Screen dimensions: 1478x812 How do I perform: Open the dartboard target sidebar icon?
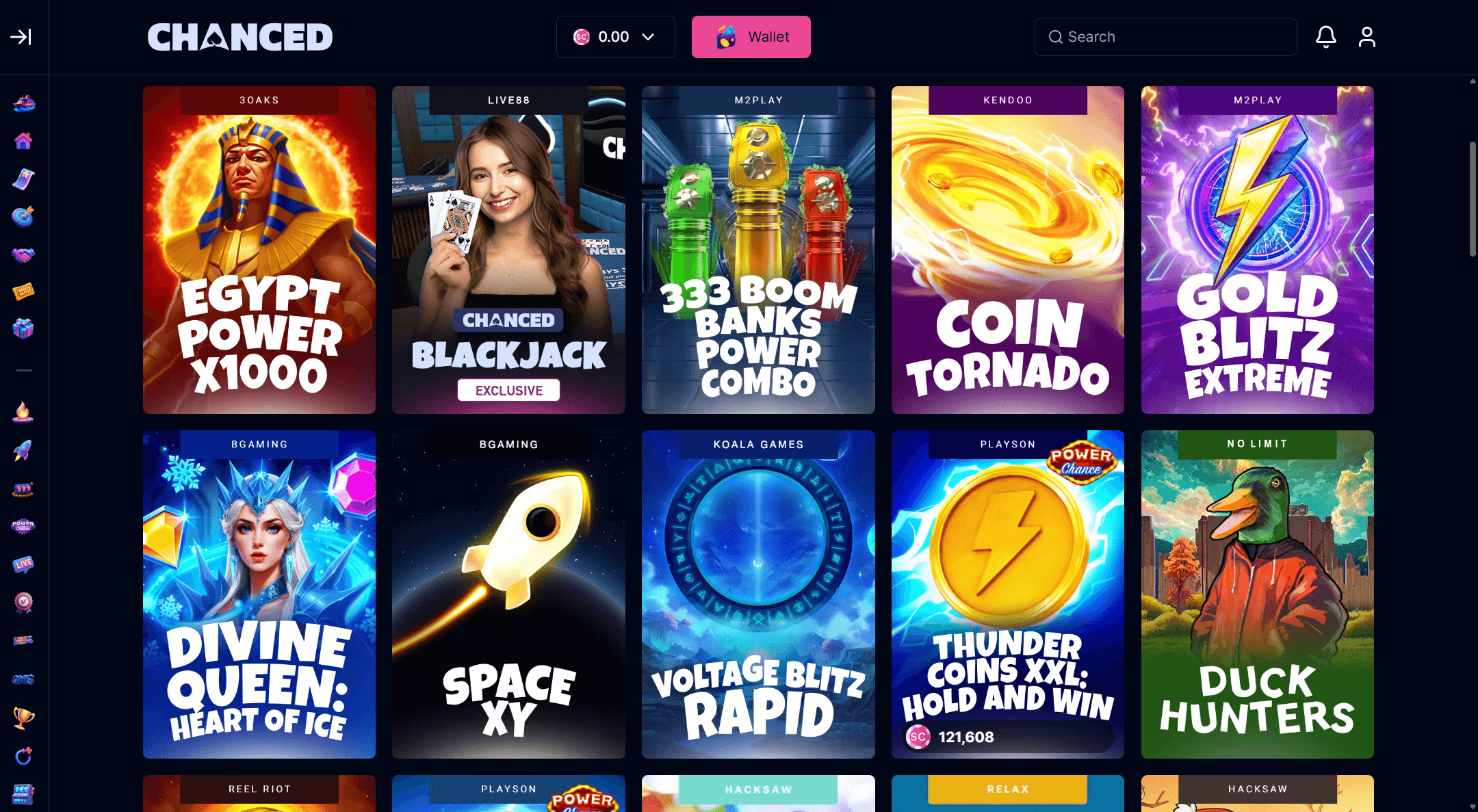(x=23, y=216)
